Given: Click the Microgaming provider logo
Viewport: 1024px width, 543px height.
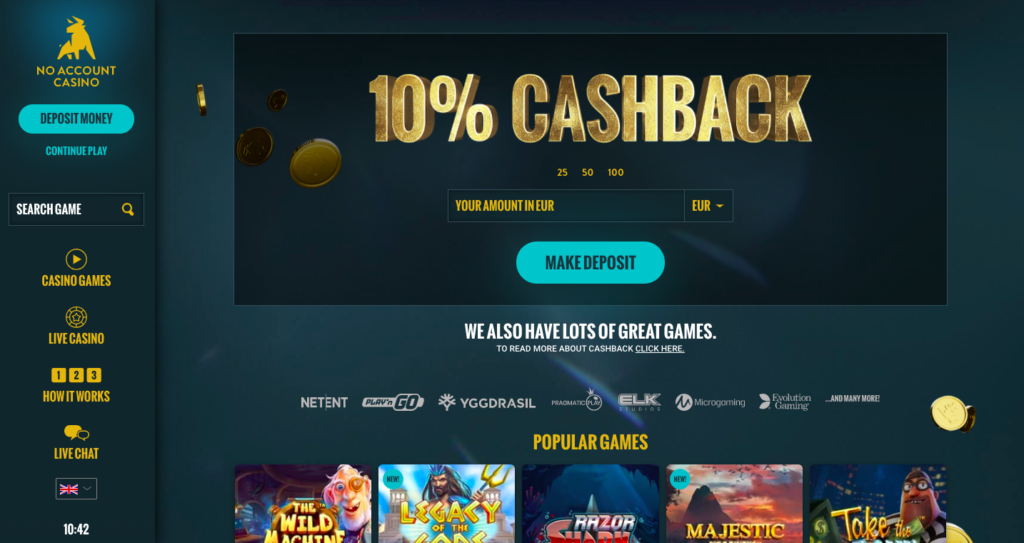Looking at the screenshot, I should [710, 403].
